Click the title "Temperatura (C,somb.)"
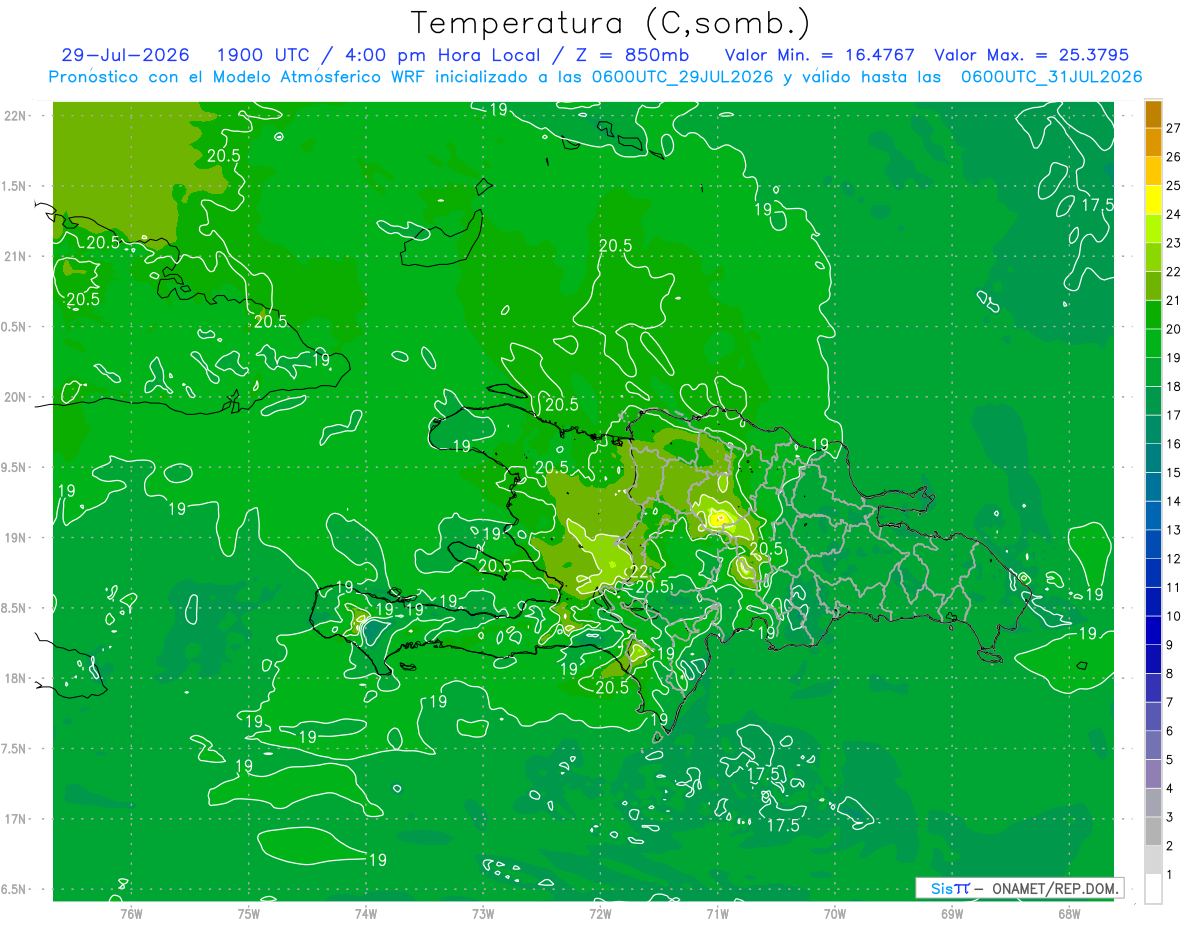Image resolution: width=1200 pixels, height=927 pixels. 611,23
